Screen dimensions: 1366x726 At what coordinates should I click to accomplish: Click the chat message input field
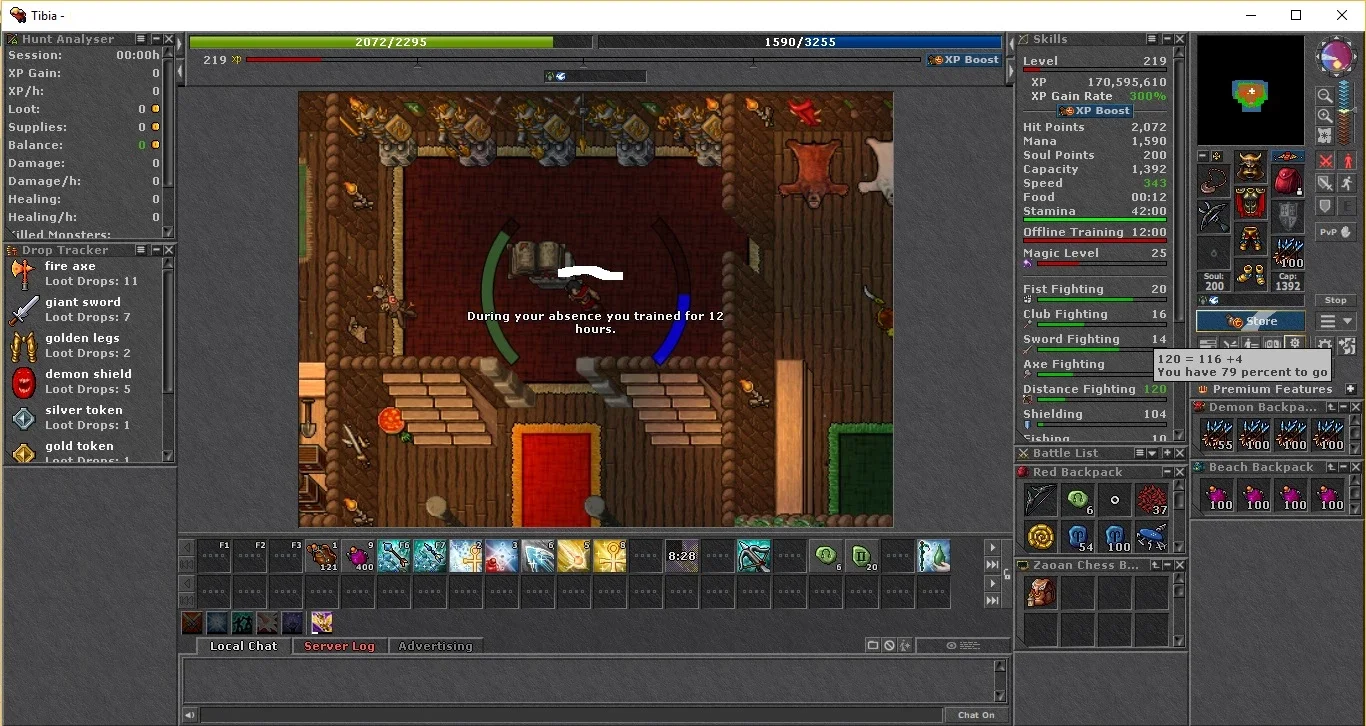coord(571,715)
